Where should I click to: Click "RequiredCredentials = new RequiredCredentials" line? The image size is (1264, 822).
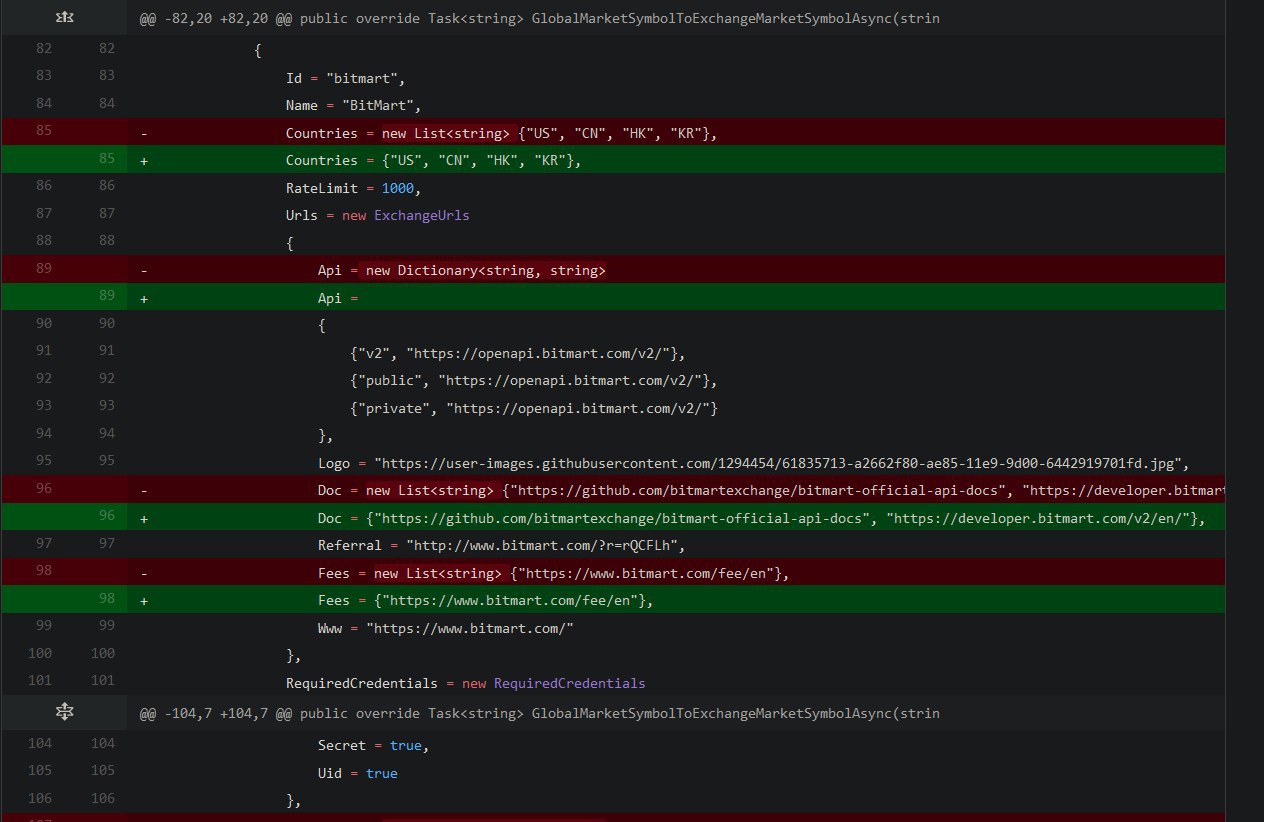(465, 683)
